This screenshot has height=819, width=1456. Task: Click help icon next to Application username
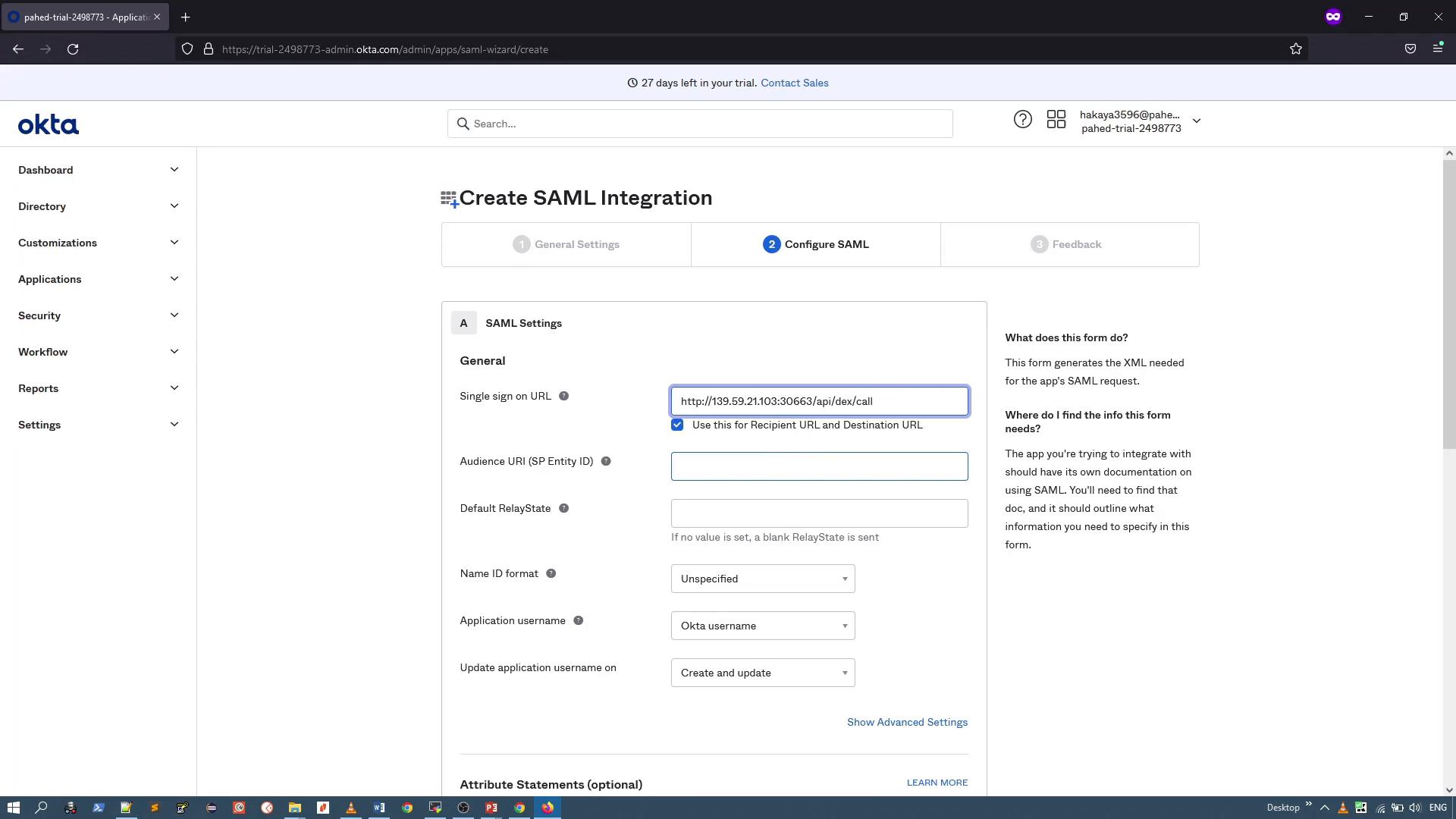click(578, 620)
